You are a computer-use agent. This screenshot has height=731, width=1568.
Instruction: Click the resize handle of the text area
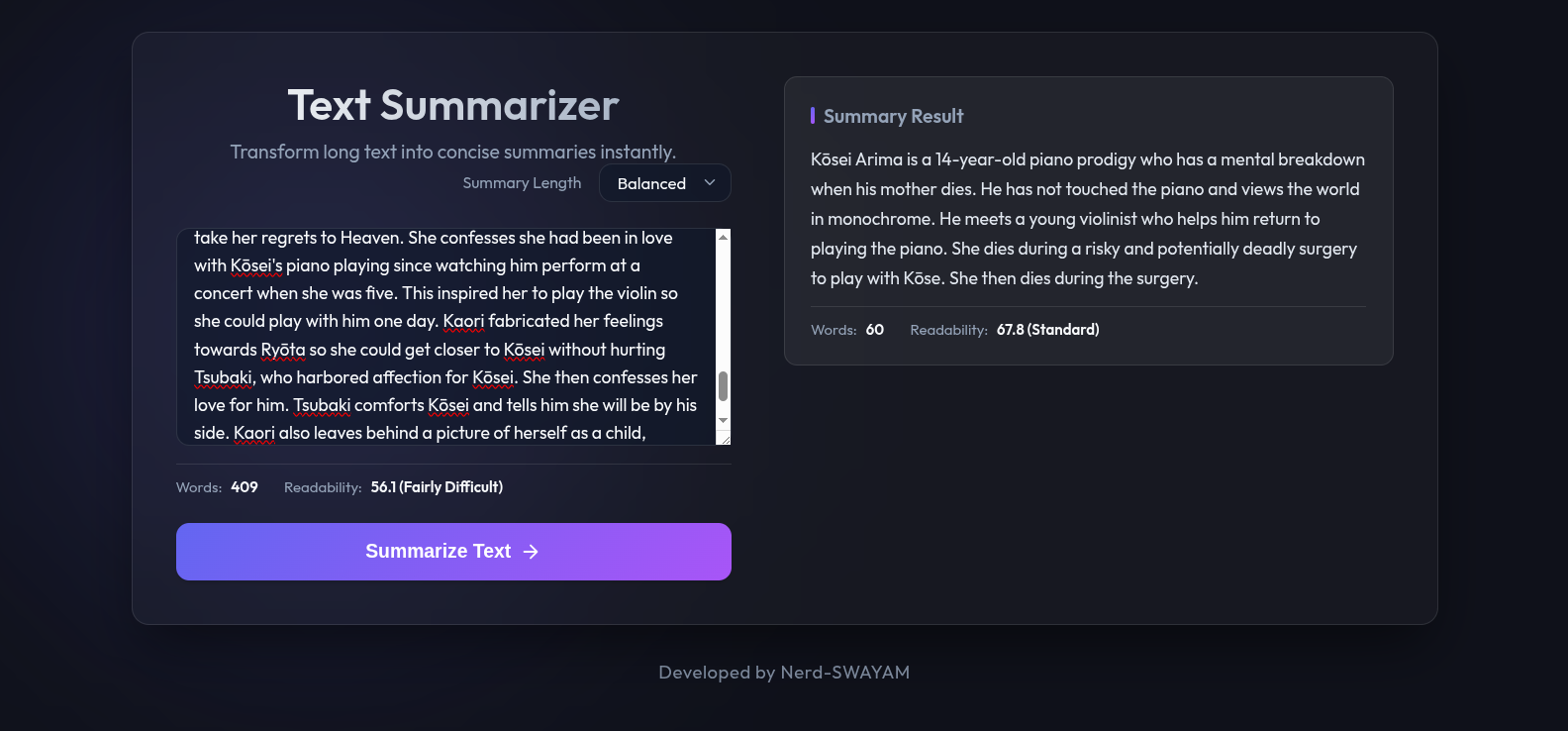[x=726, y=439]
